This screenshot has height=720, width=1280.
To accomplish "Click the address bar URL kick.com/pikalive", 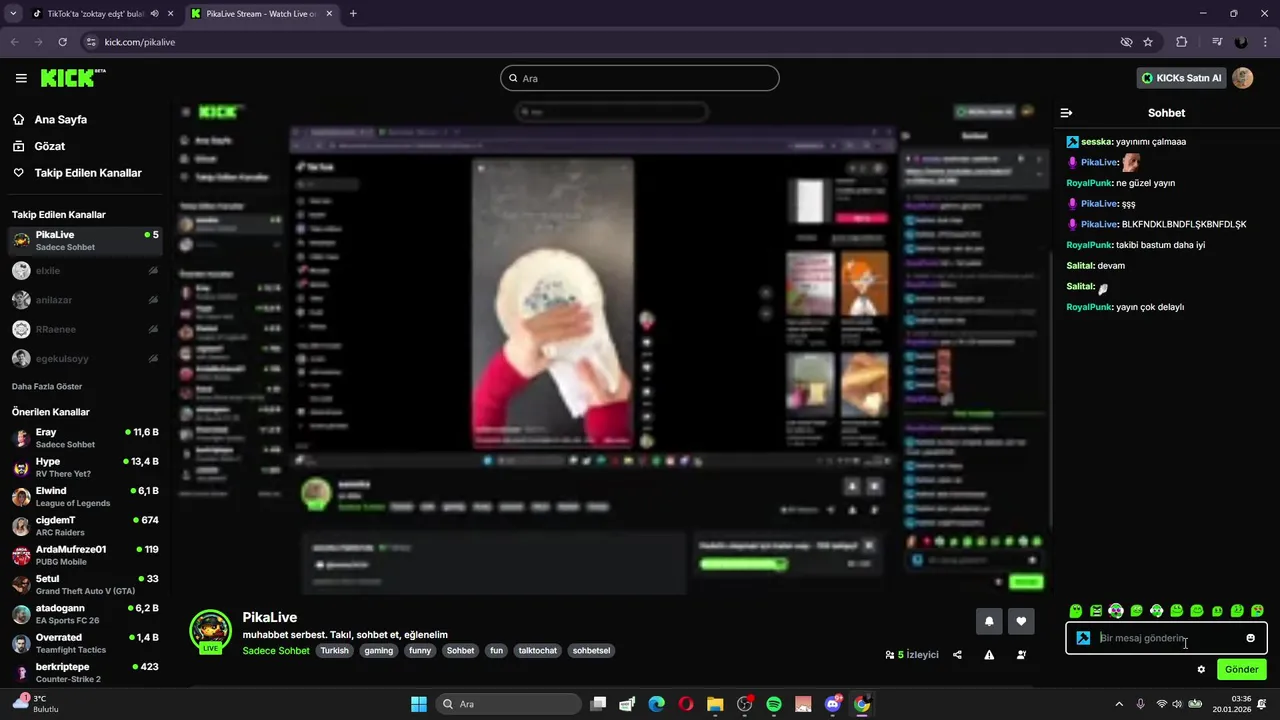I will tap(140, 42).
